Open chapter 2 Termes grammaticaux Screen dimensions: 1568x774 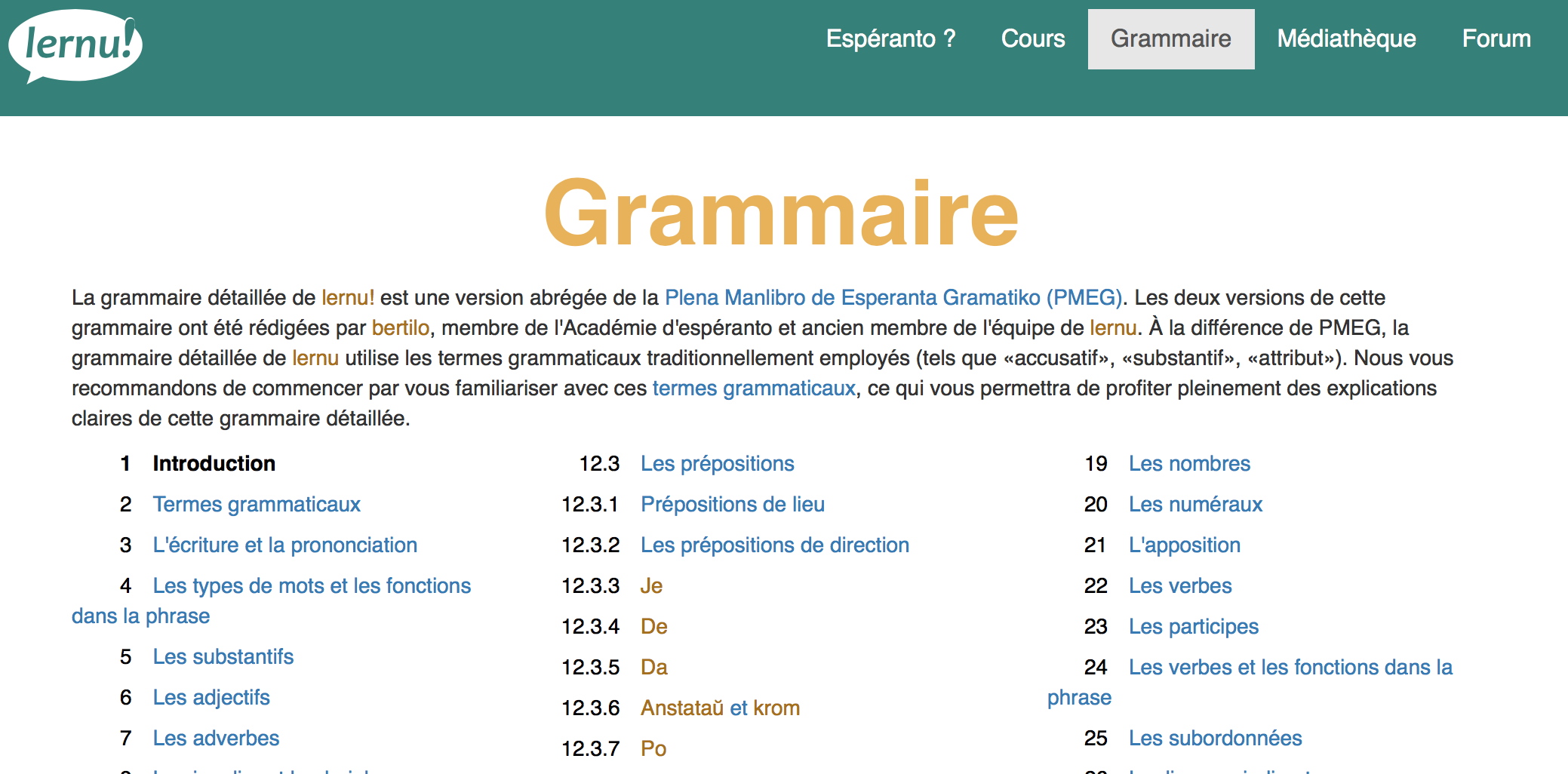click(x=257, y=504)
